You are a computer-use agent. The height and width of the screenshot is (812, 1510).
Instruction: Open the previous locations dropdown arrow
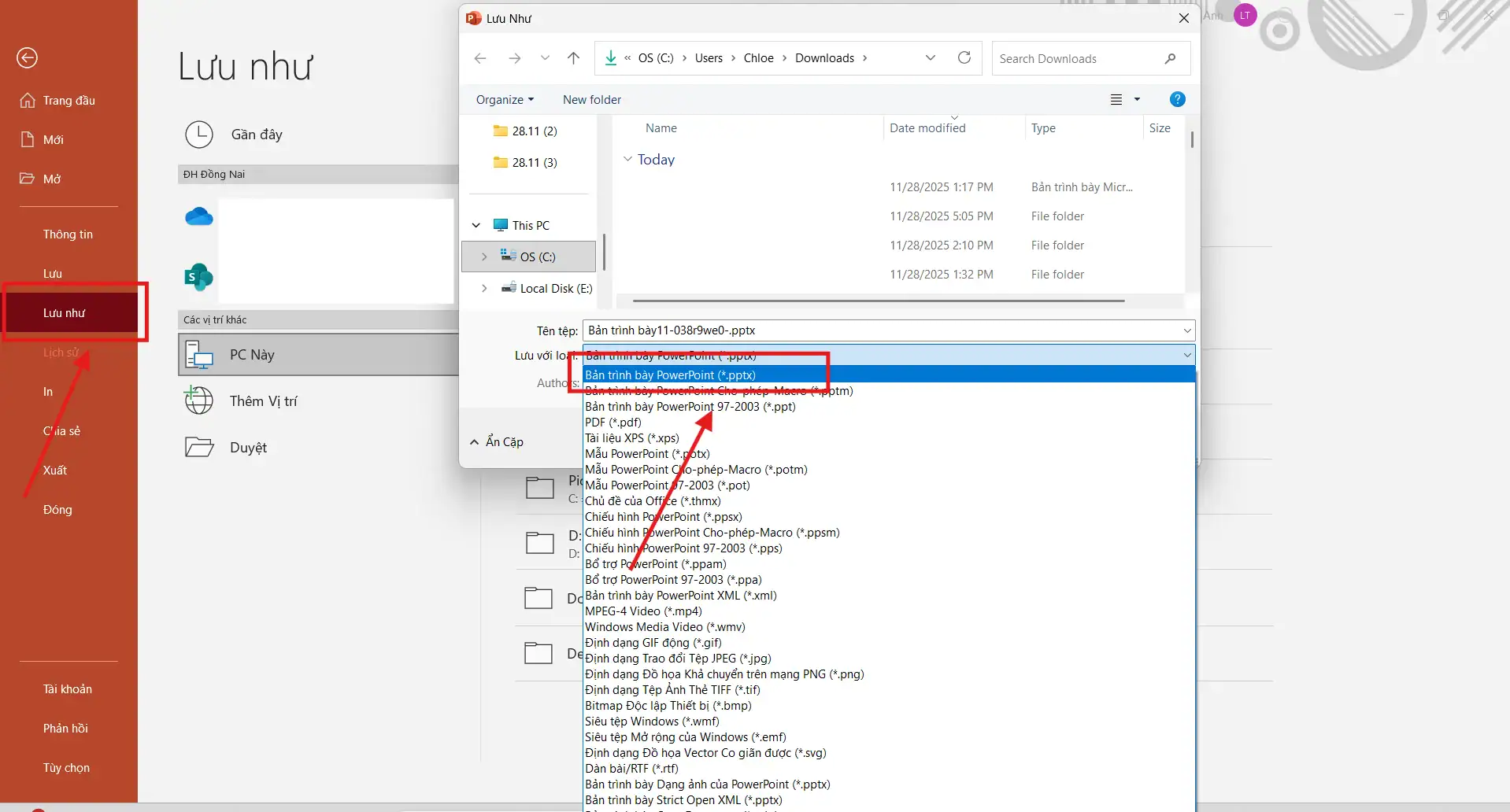click(931, 57)
